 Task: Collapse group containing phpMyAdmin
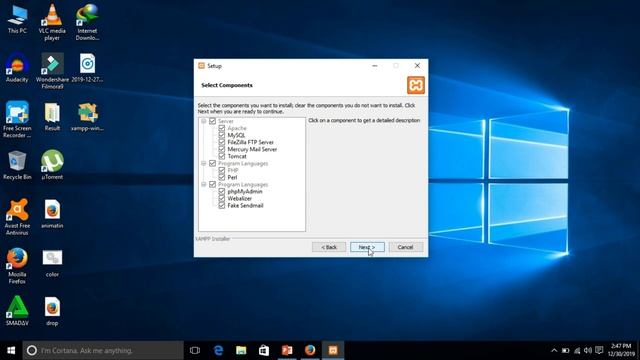point(203,184)
